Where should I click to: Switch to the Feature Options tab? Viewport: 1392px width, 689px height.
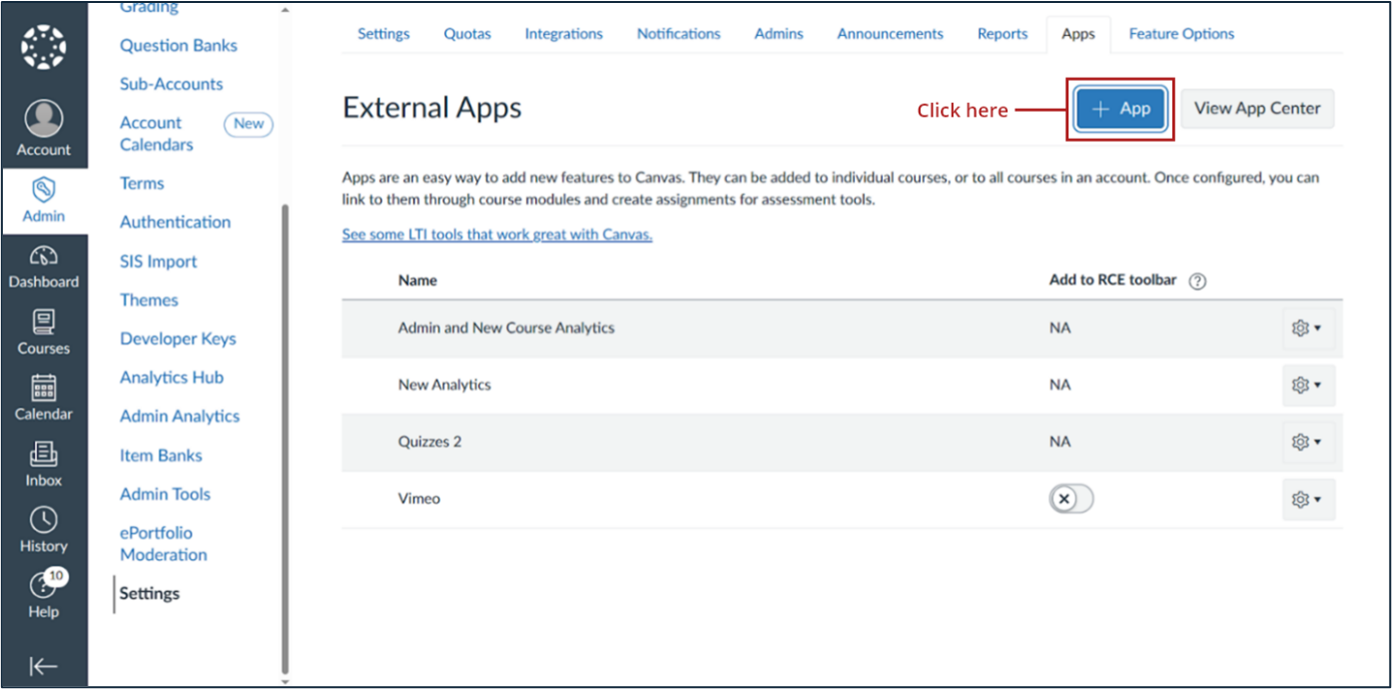click(1181, 34)
